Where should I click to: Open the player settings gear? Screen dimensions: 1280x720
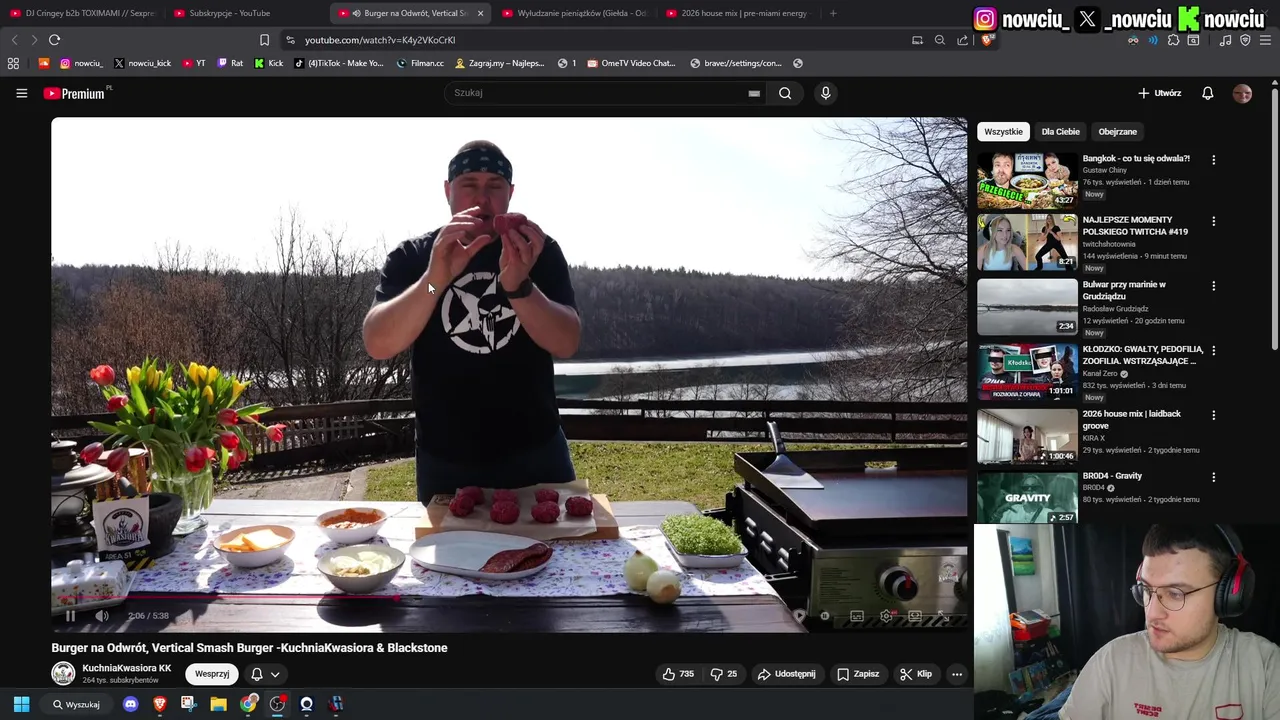pos(886,616)
